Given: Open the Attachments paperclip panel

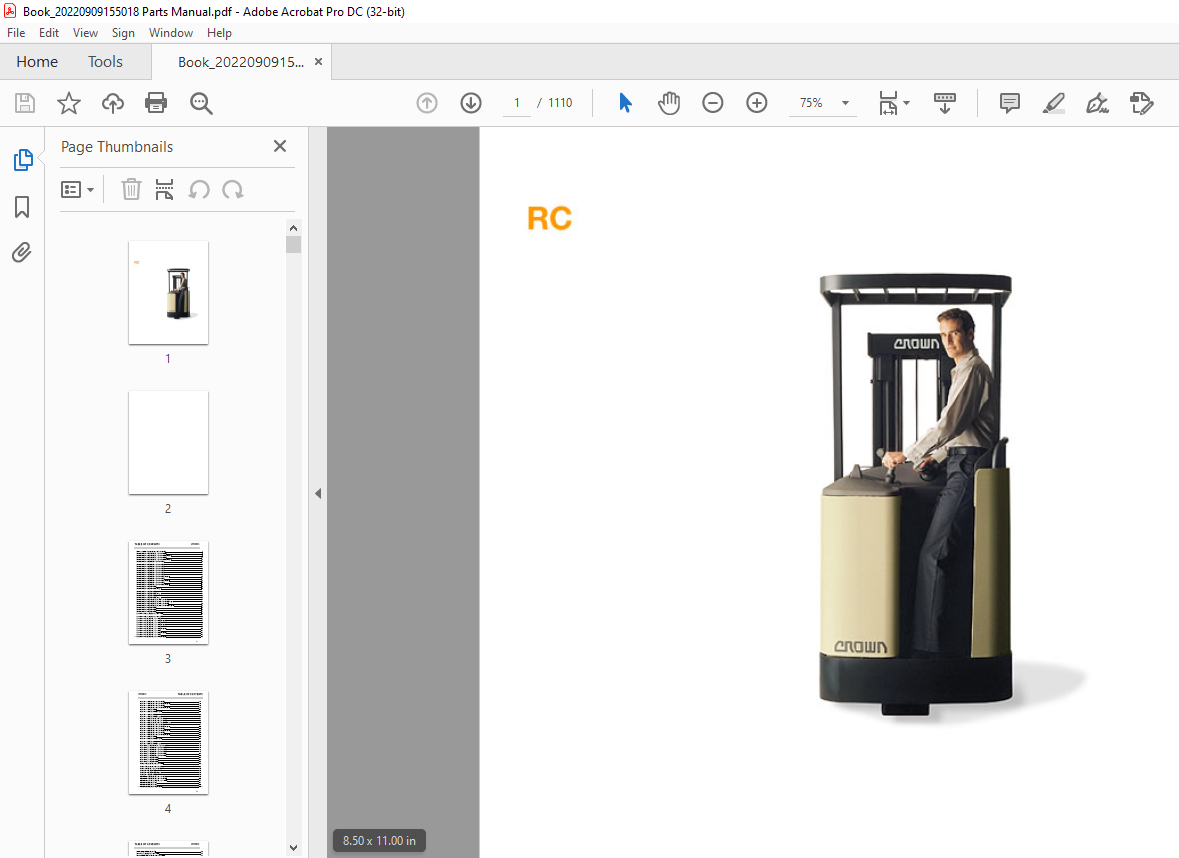Looking at the screenshot, I should [x=22, y=252].
